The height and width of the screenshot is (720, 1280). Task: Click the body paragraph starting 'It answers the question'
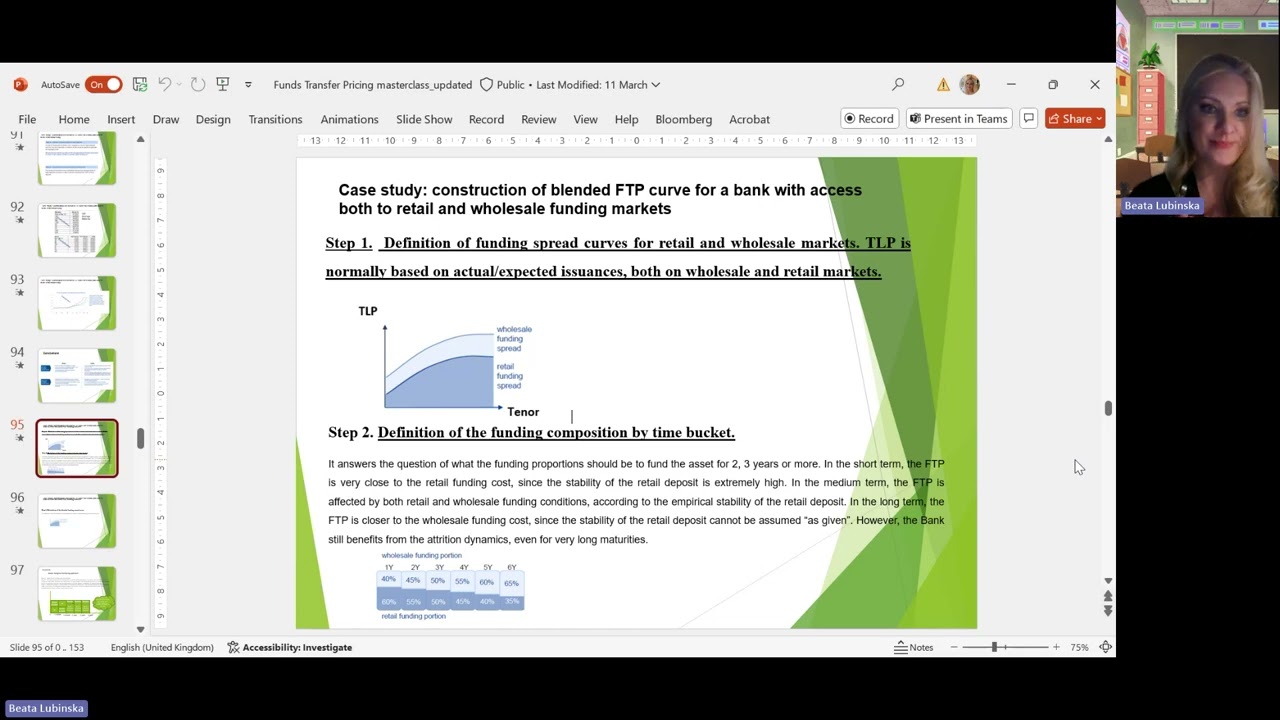[x=636, y=501]
